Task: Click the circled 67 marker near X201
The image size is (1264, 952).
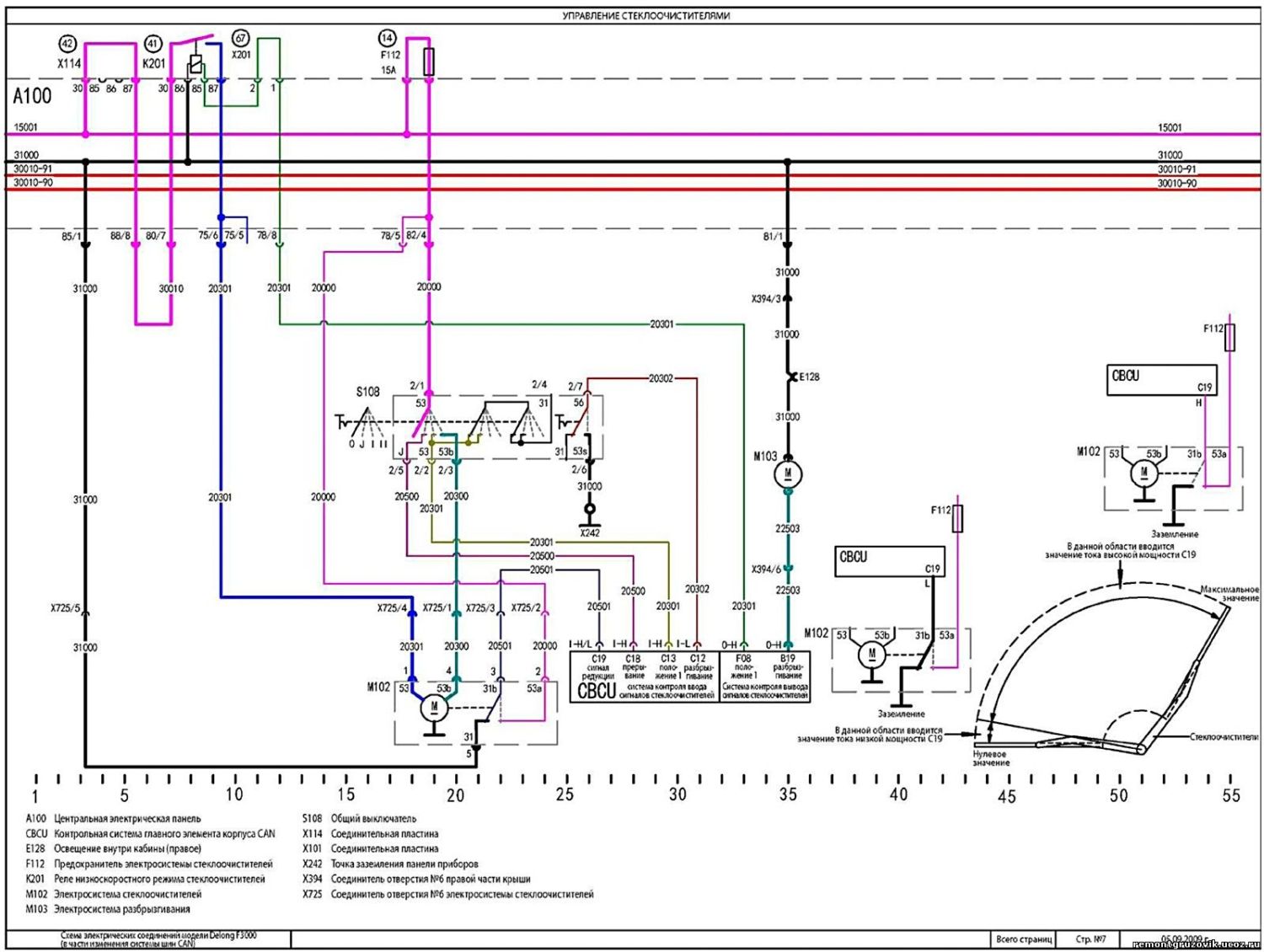Action: tap(241, 39)
